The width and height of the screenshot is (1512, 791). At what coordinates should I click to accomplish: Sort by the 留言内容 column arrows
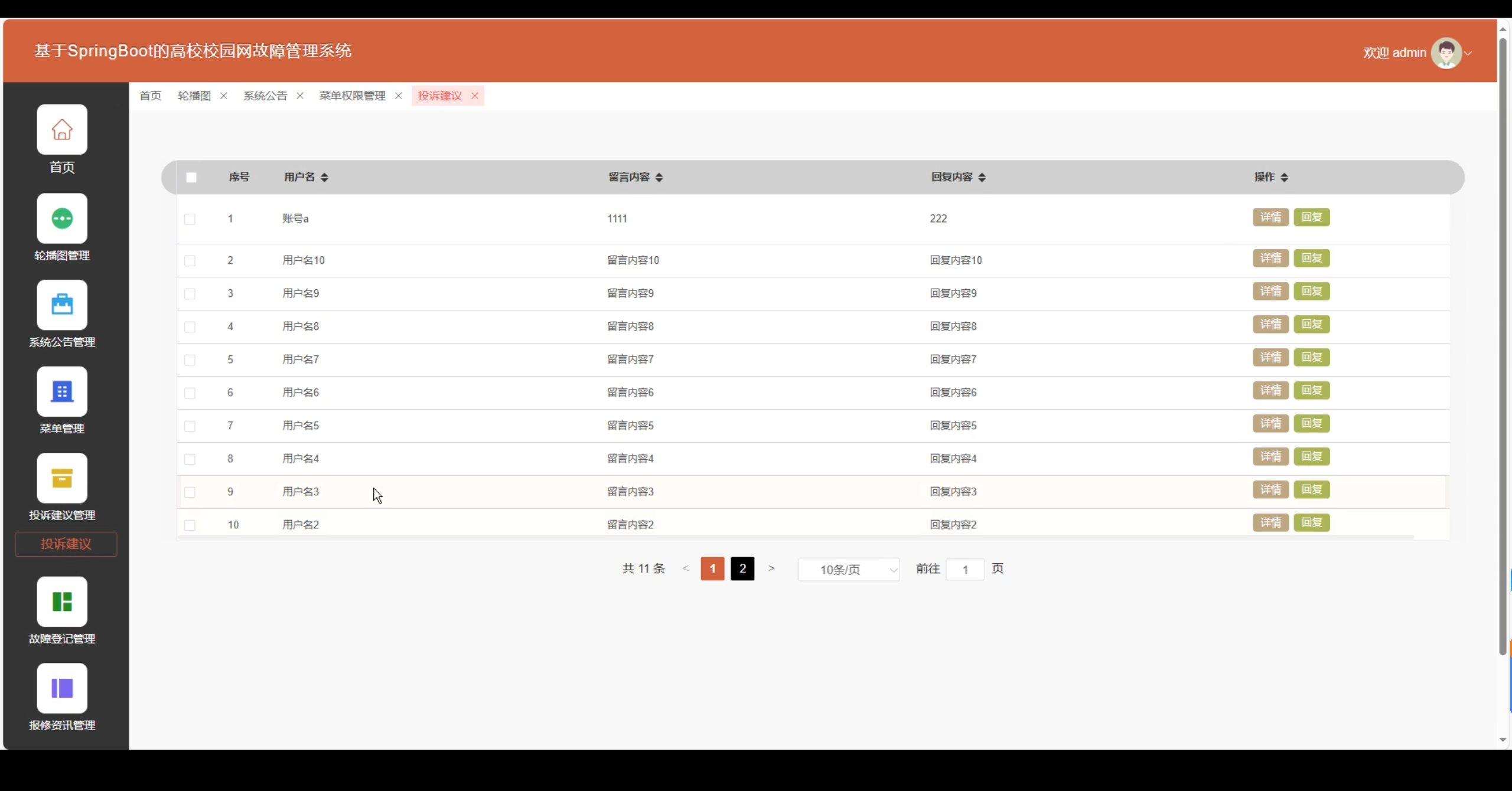tap(659, 177)
